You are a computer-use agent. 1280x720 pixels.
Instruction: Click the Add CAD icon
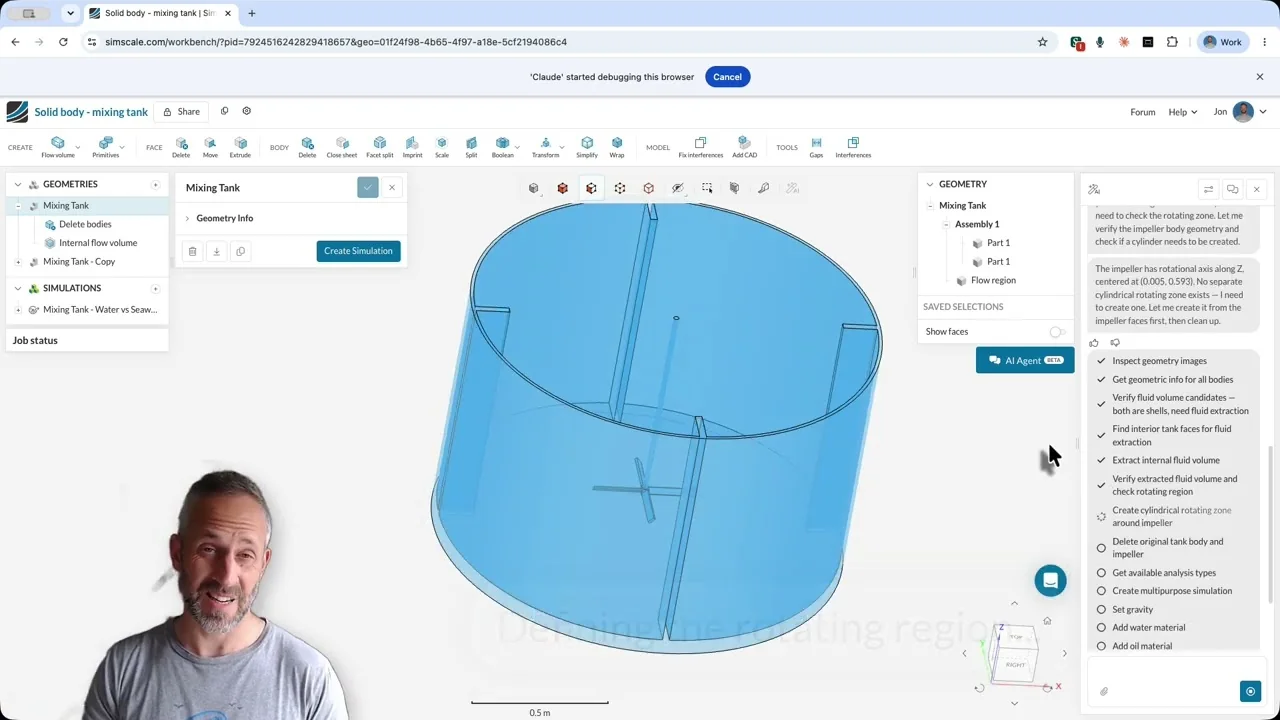[x=744, y=147]
